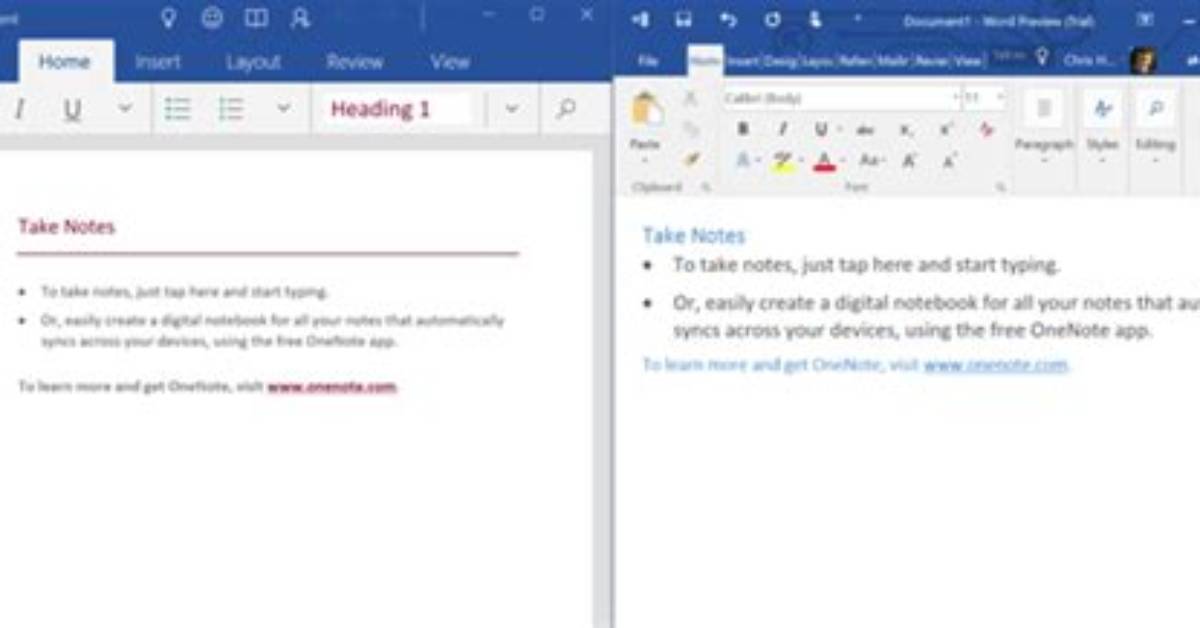
Task: Toggle Bold in the Word Preview Font group
Action: (743, 129)
